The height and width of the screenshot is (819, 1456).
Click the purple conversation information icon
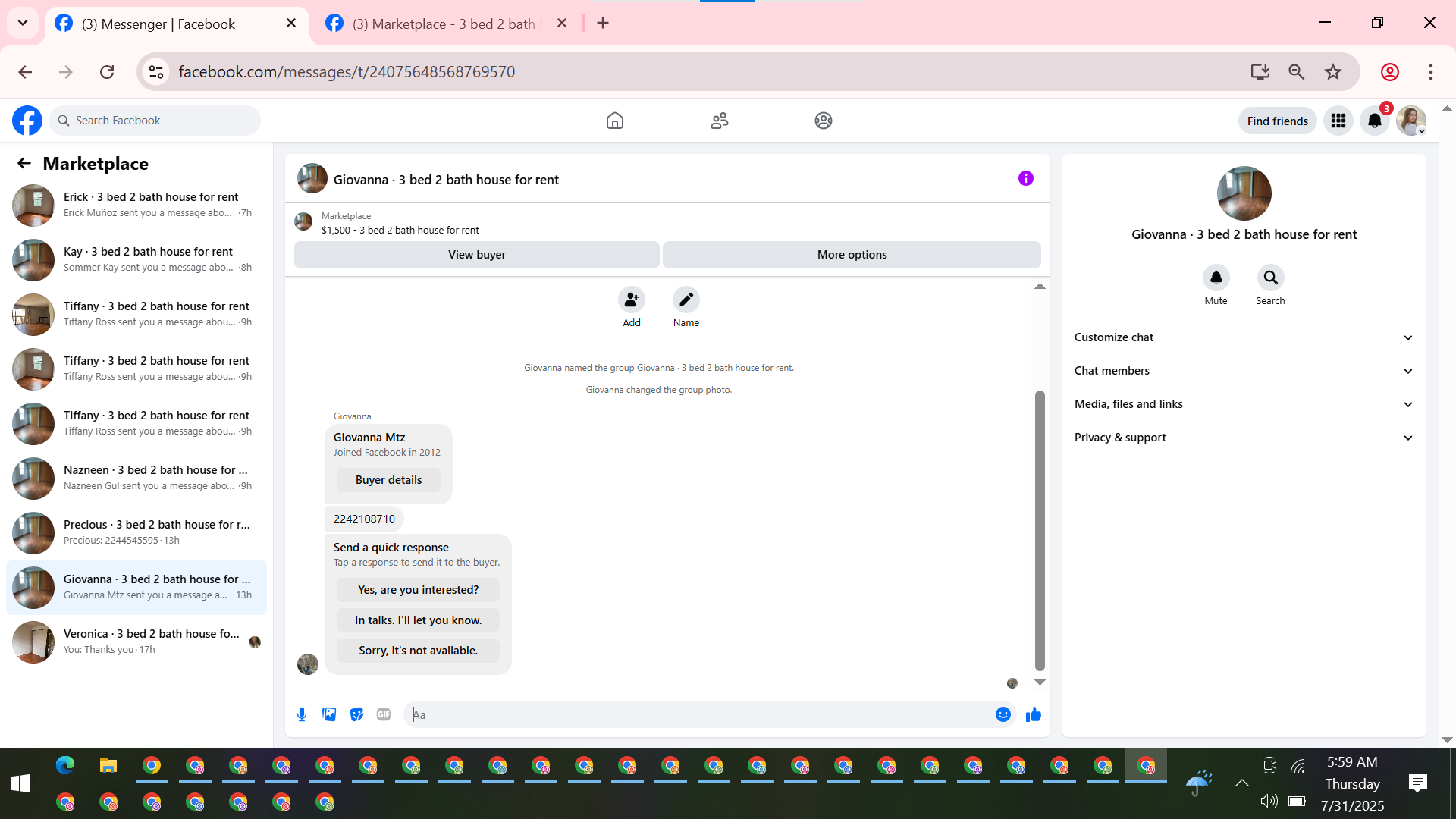click(x=1025, y=178)
